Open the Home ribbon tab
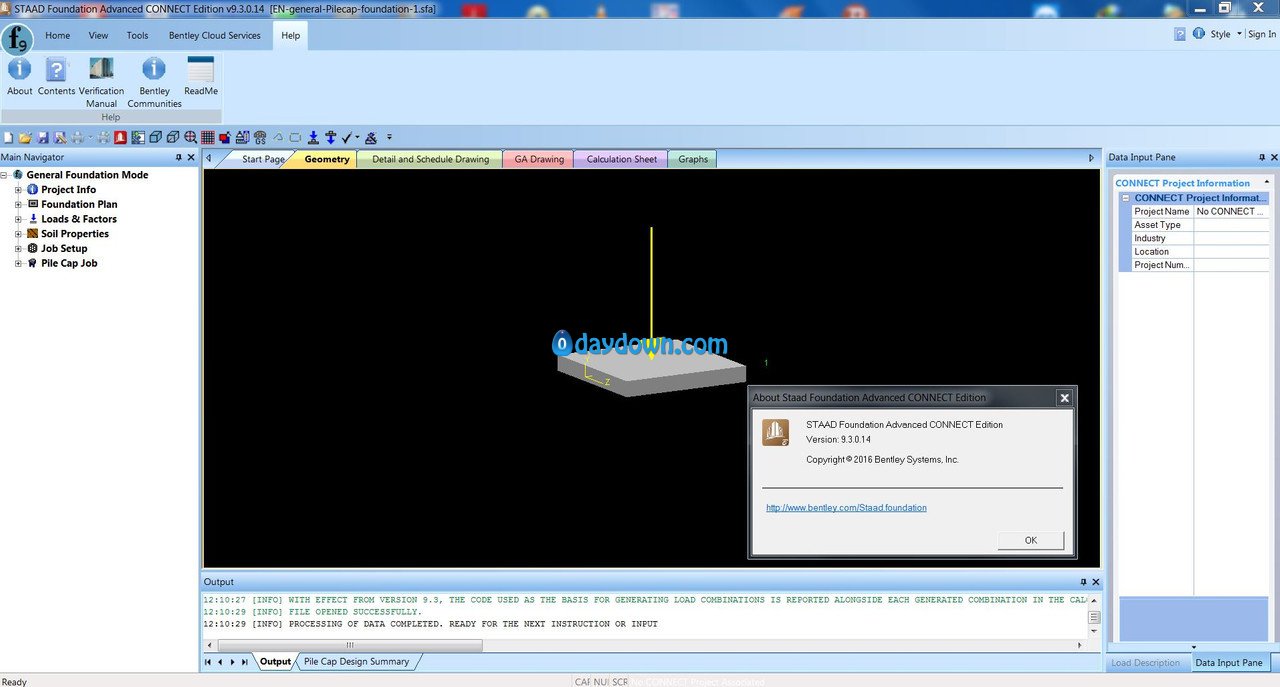The image size is (1280, 687). pyautogui.click(x=58, y=35)
